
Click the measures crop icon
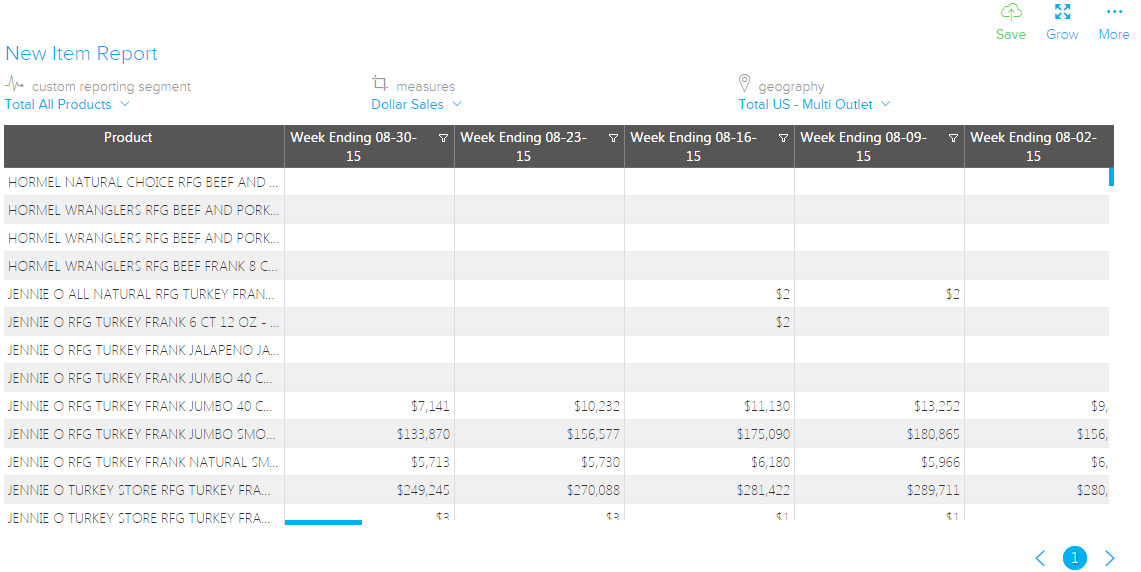pos(380,83)
